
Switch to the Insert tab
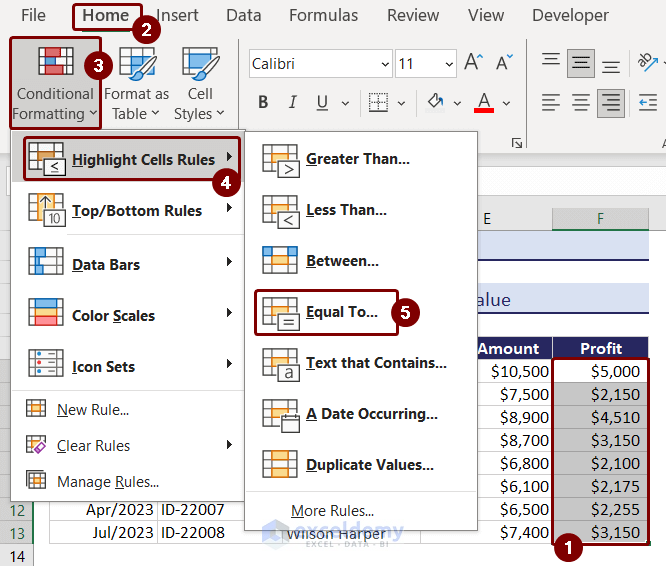tap(177, 16)
